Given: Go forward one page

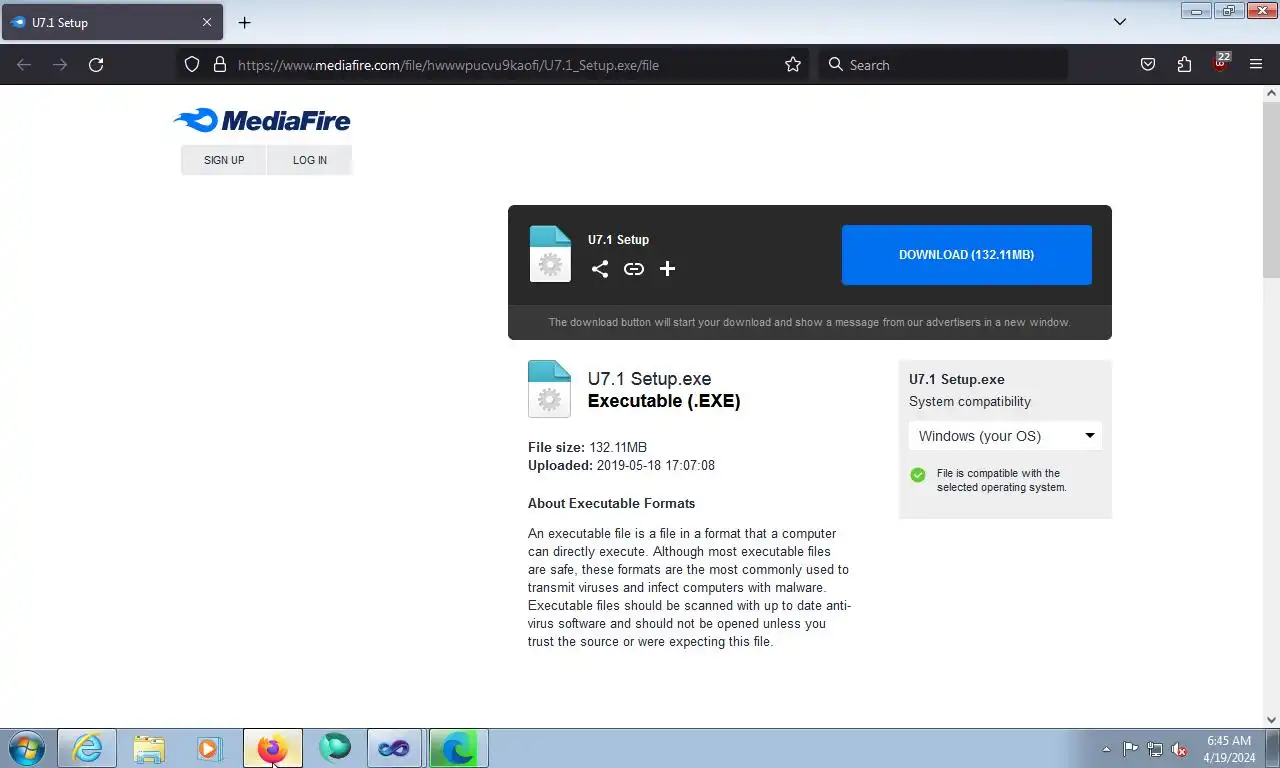Looking at the screenshot, I should [x=60, y=65].
